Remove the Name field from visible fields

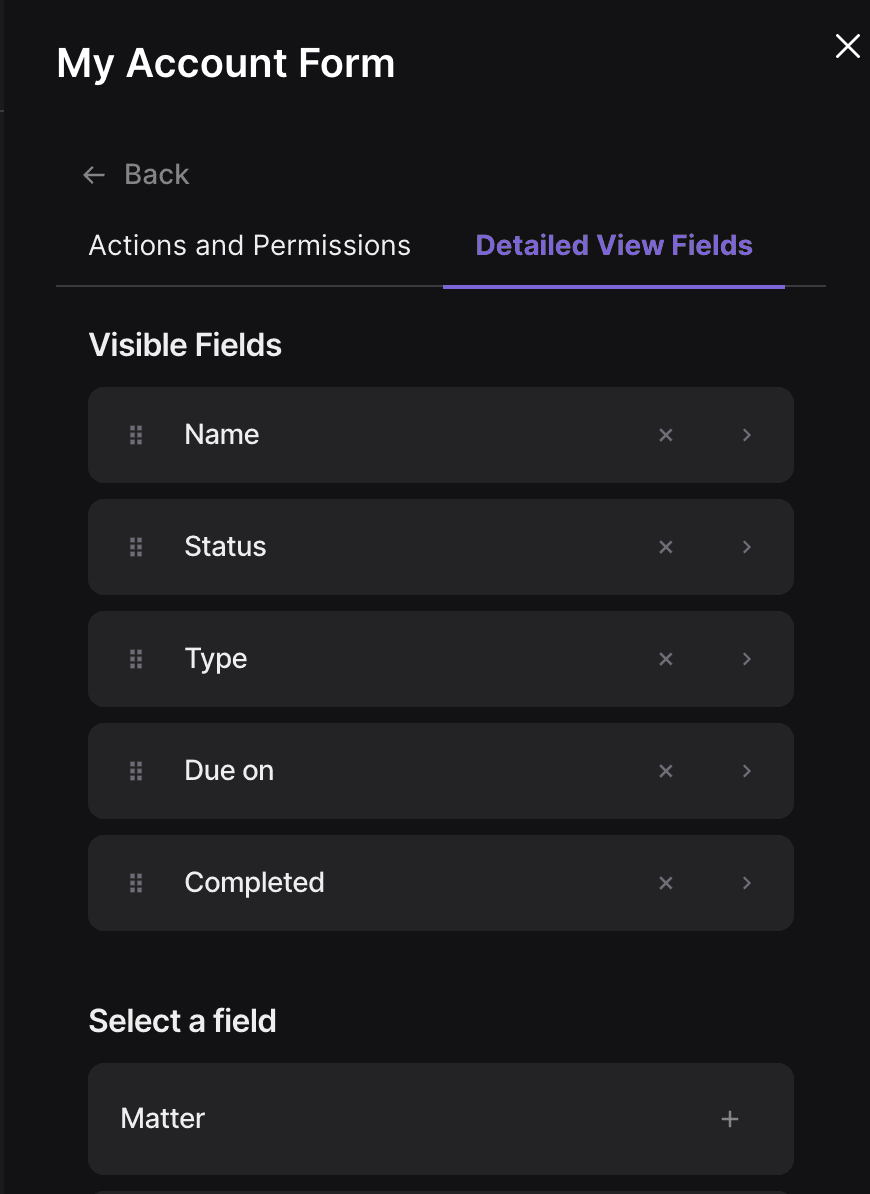[x=665, y=435]
